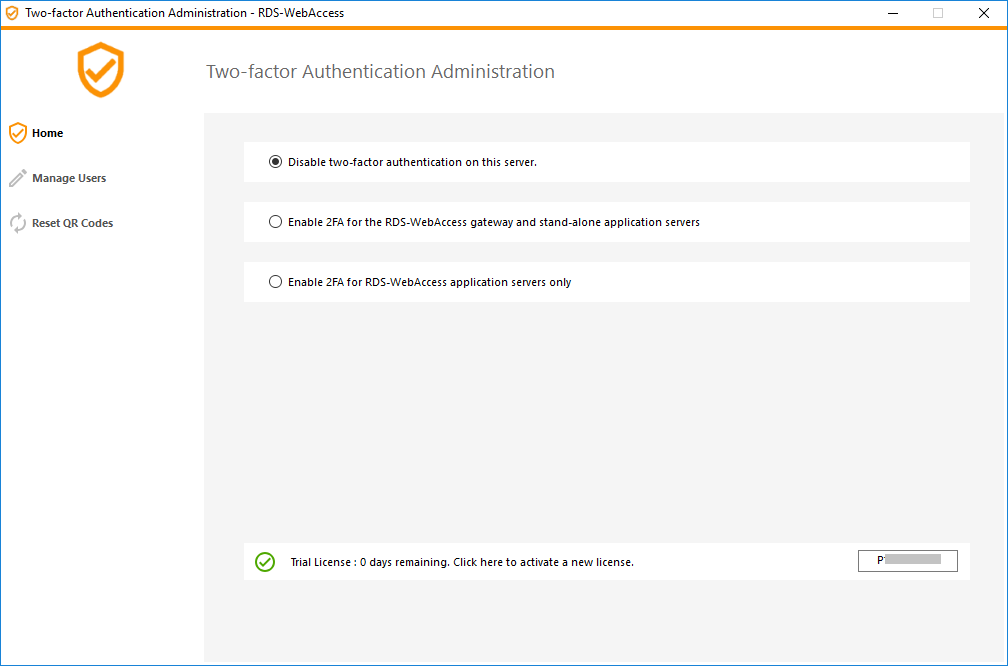The width and height of the screenshot is (1008, 666).
Task: Choose Enable 2FA for application servers only
Action: click(x=275, y=282)
